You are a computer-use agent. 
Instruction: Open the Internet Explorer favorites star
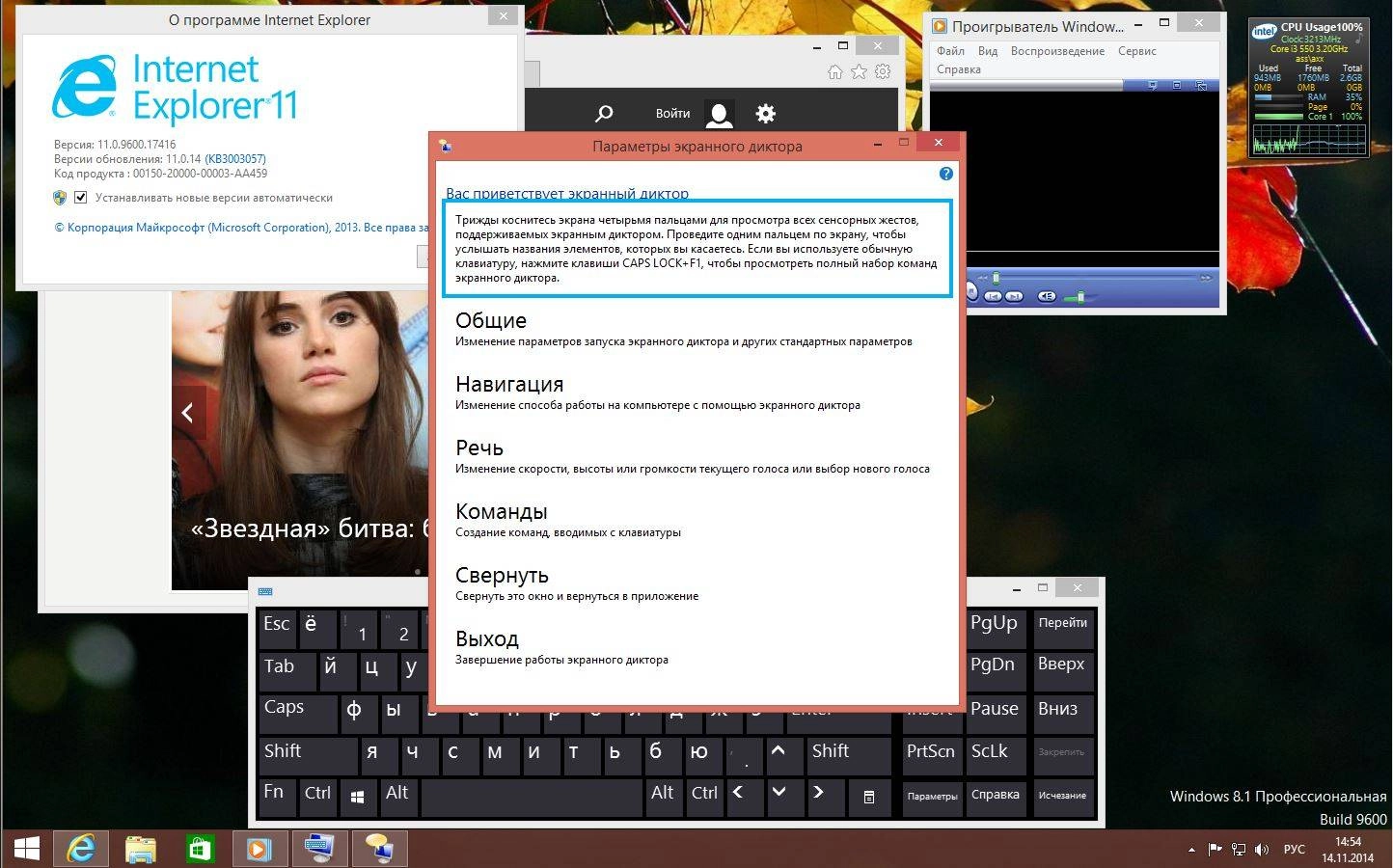point(859,71)
